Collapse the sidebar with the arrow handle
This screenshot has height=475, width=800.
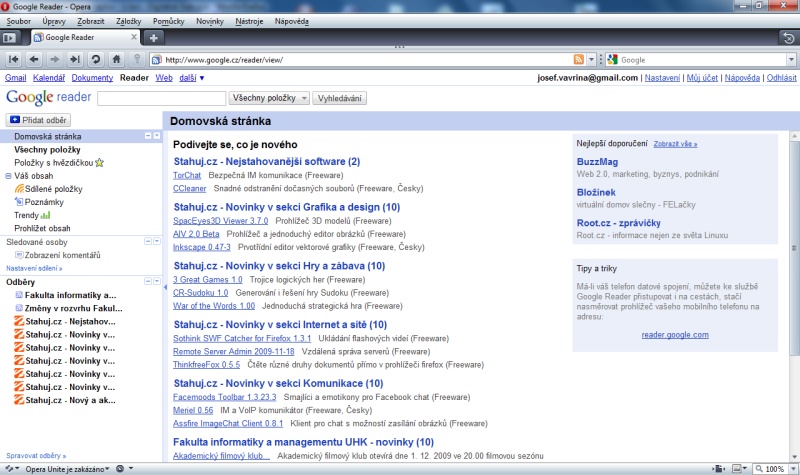(165, 287)
